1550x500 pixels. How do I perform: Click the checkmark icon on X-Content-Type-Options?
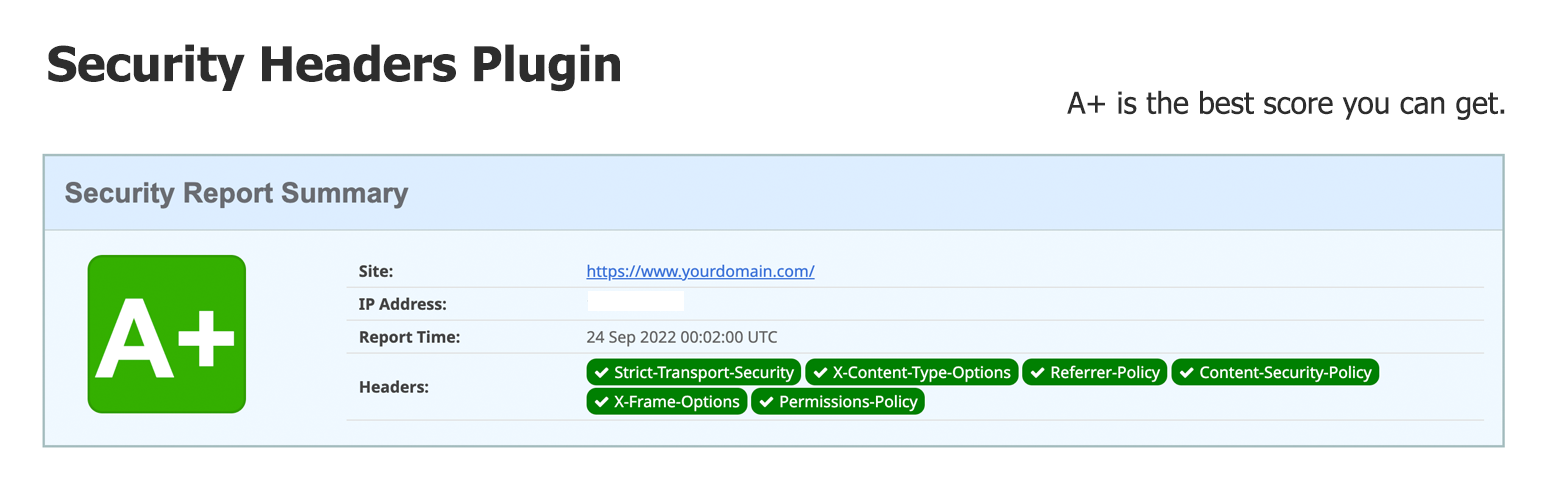(820, 373)
